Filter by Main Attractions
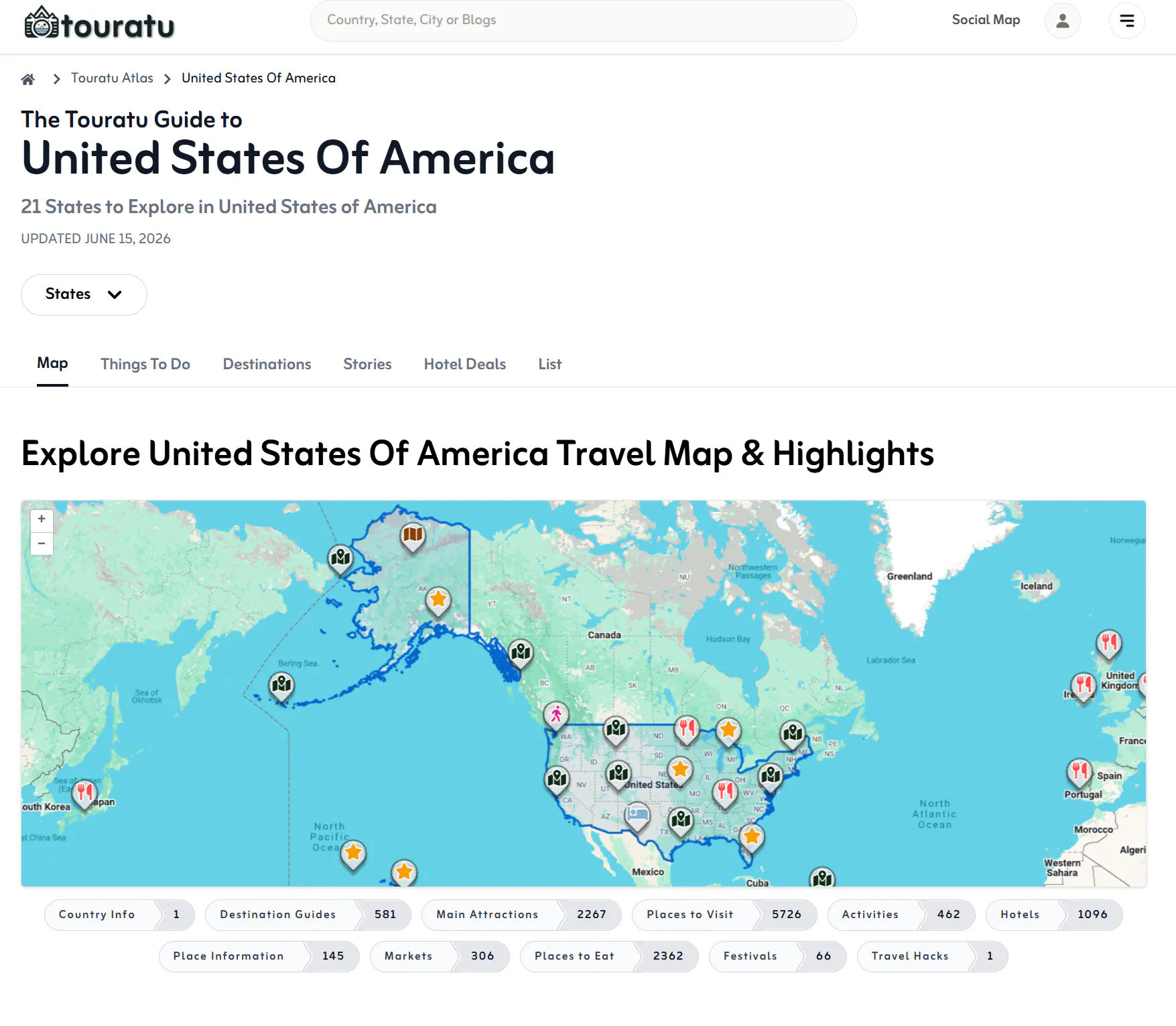This screenshot has height=1026, width=1176. tap(521, 915)
